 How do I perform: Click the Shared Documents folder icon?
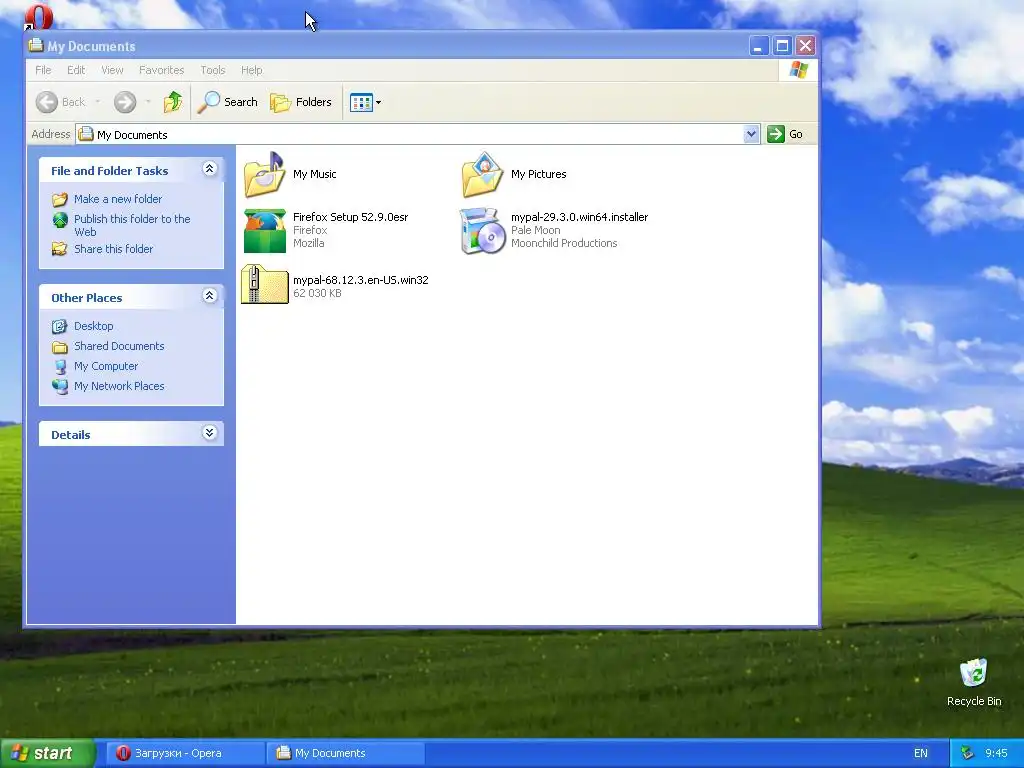pos(60,347)
